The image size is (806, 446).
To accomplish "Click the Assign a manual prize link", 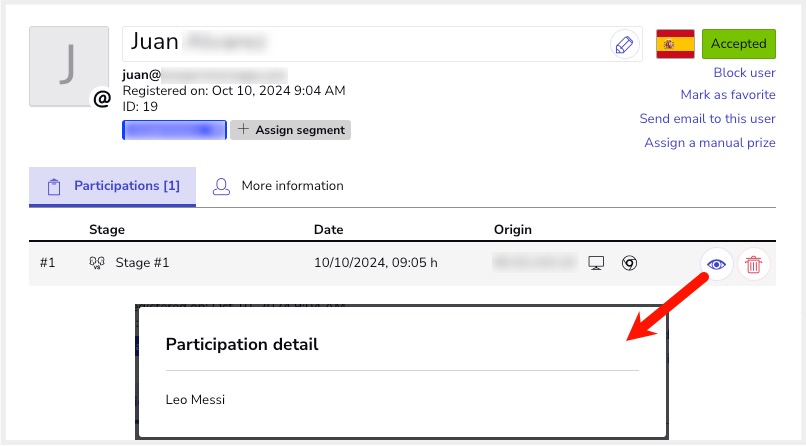I will 710,143.
